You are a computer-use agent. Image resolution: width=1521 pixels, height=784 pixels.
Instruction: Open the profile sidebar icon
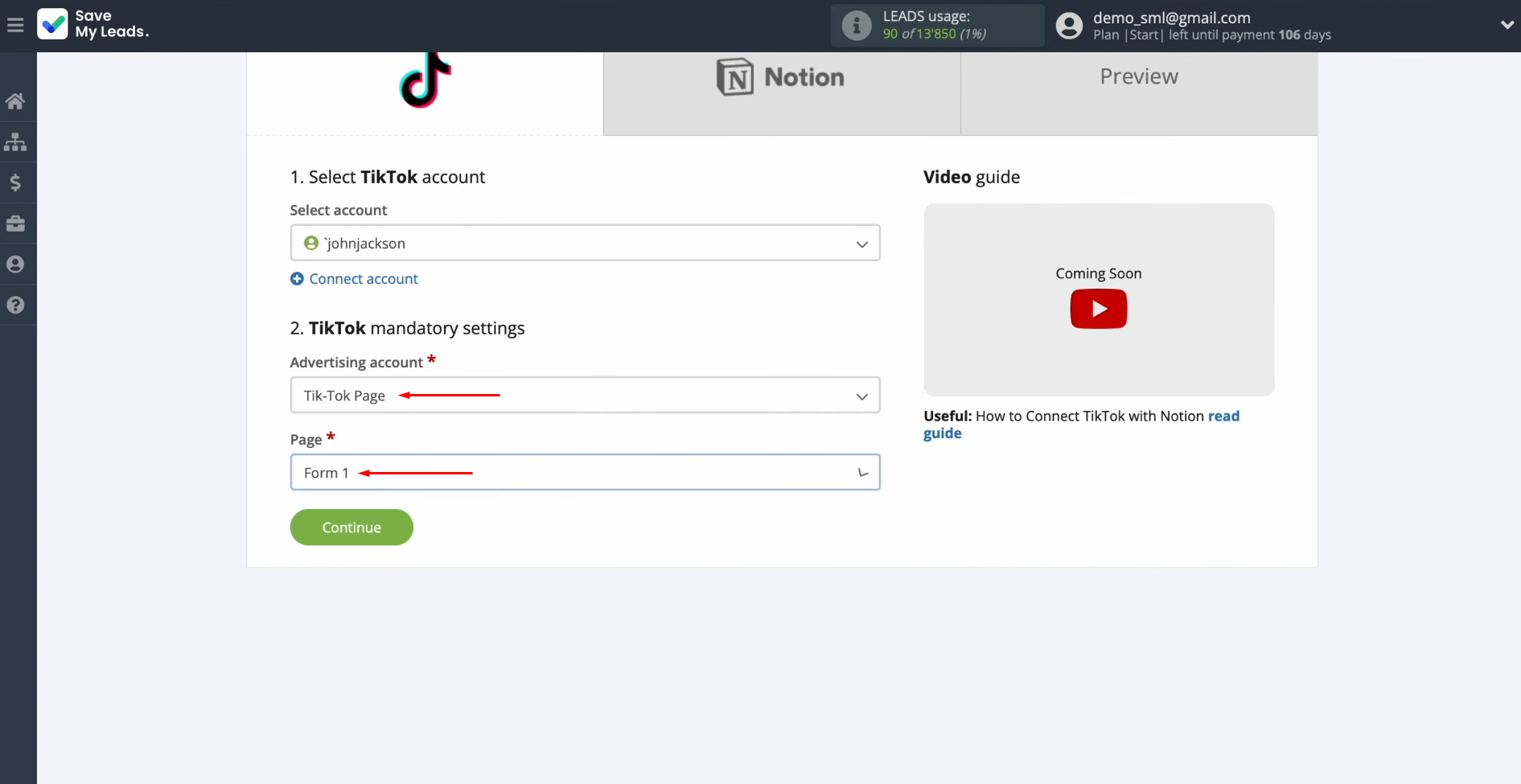(x=15, y=265)
